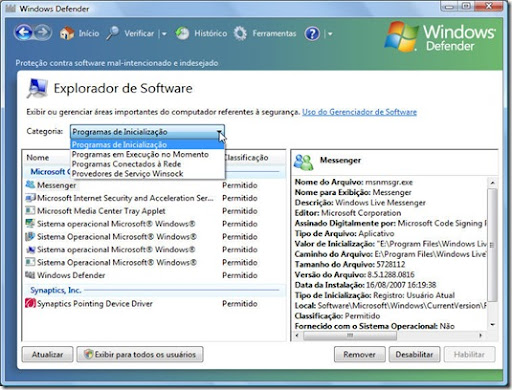512x390 pixels.
Task: Click the Permitido value for Windows Defender
Action: pyautogui.click(x=240, y=275)
